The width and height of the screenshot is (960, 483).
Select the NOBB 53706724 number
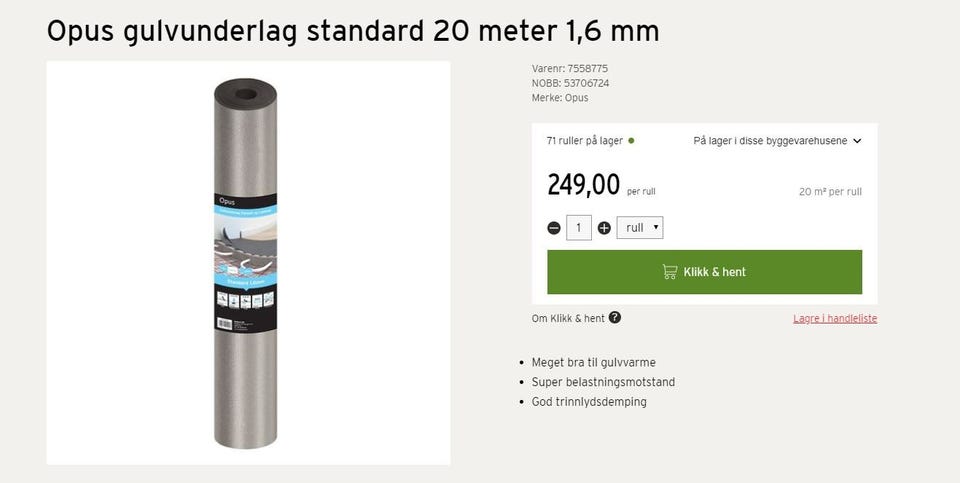[x=586, y=83]
